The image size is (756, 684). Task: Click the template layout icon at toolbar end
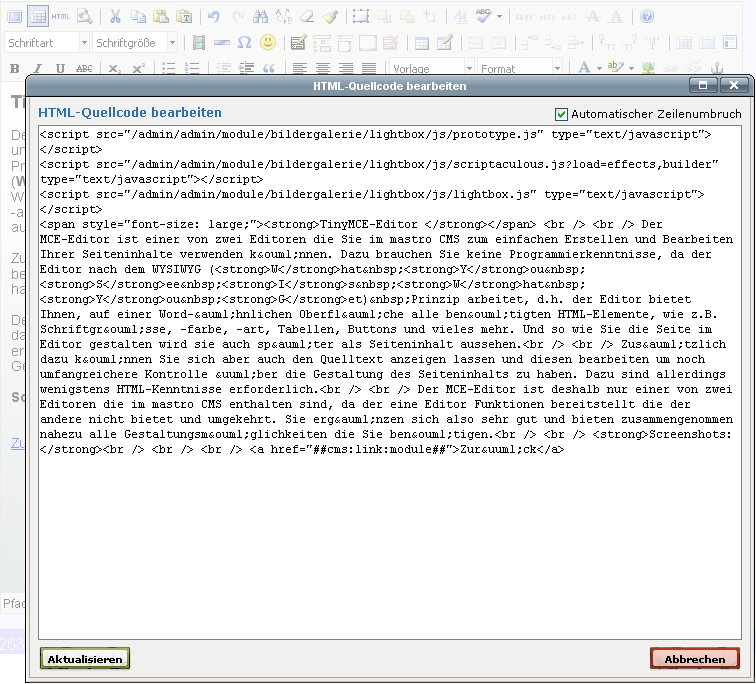coord(730,43)
